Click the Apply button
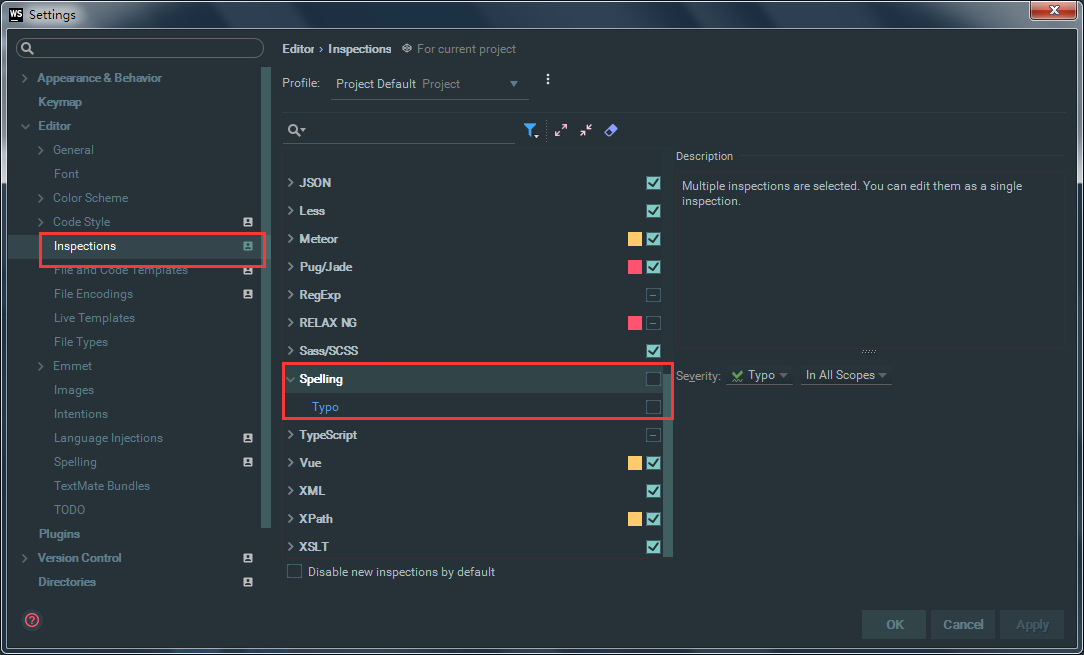 pyautogui.click(x=1032, y=625)
